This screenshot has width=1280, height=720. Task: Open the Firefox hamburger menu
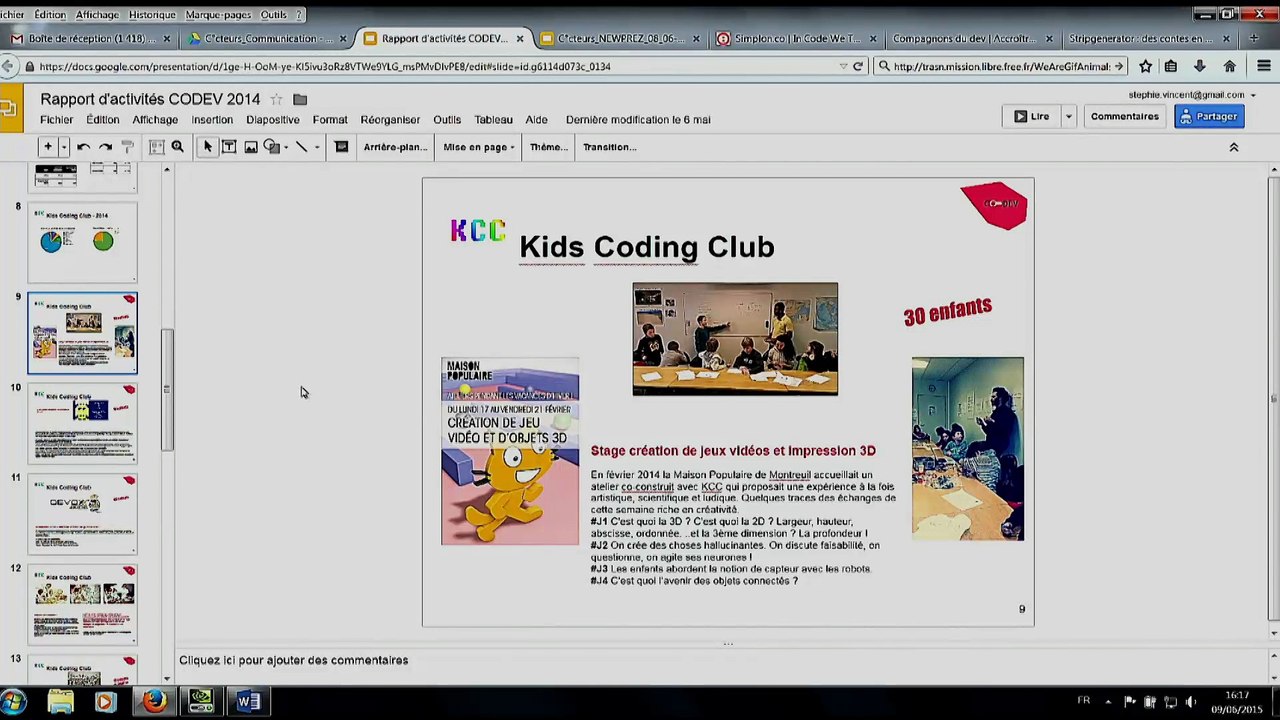(x=1265, y=67)
